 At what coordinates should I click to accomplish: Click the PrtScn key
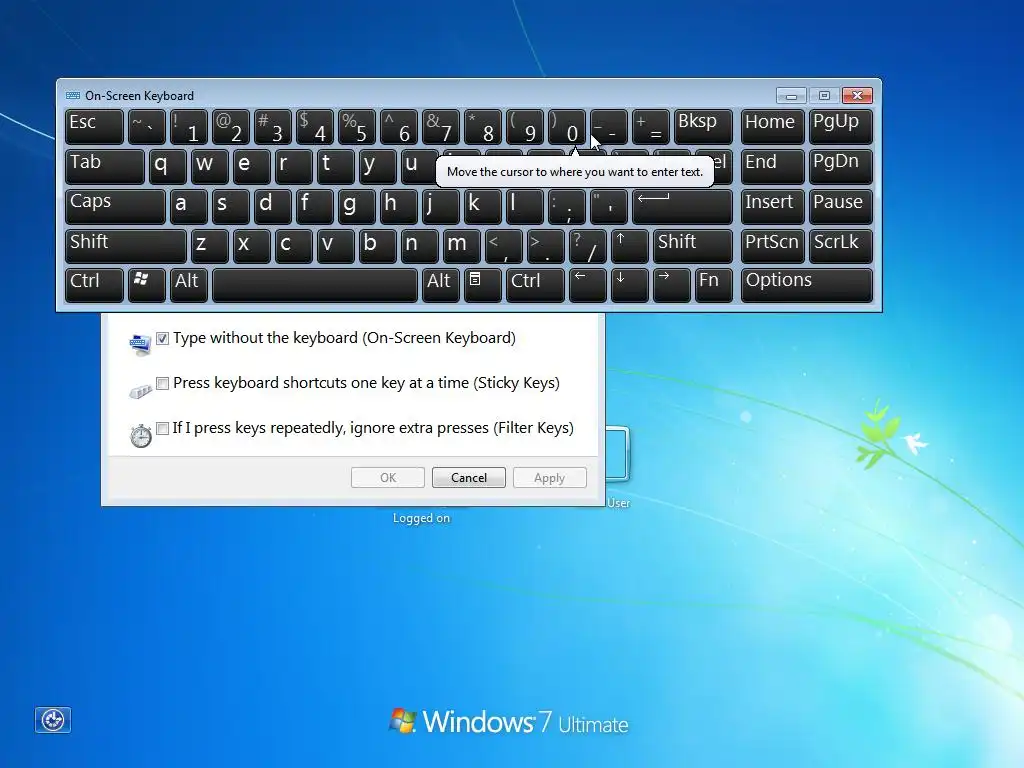[x=773, y=246]
